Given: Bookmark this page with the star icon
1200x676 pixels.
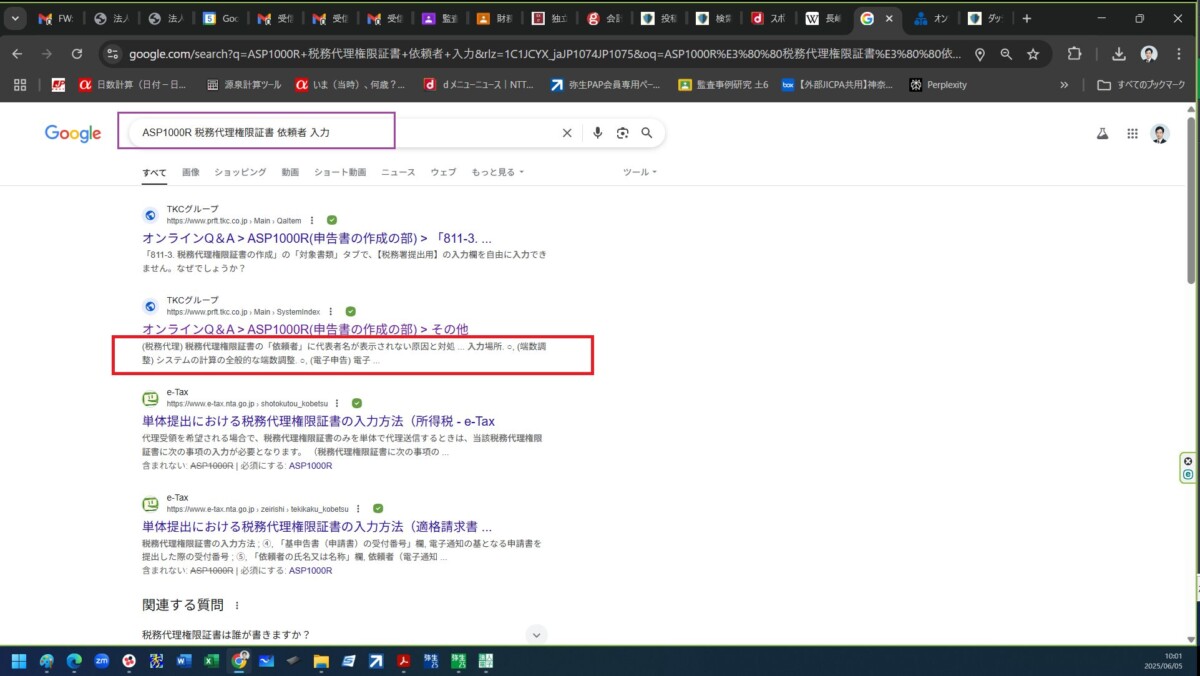Looking at the screenshot, I should (1033, 54).
